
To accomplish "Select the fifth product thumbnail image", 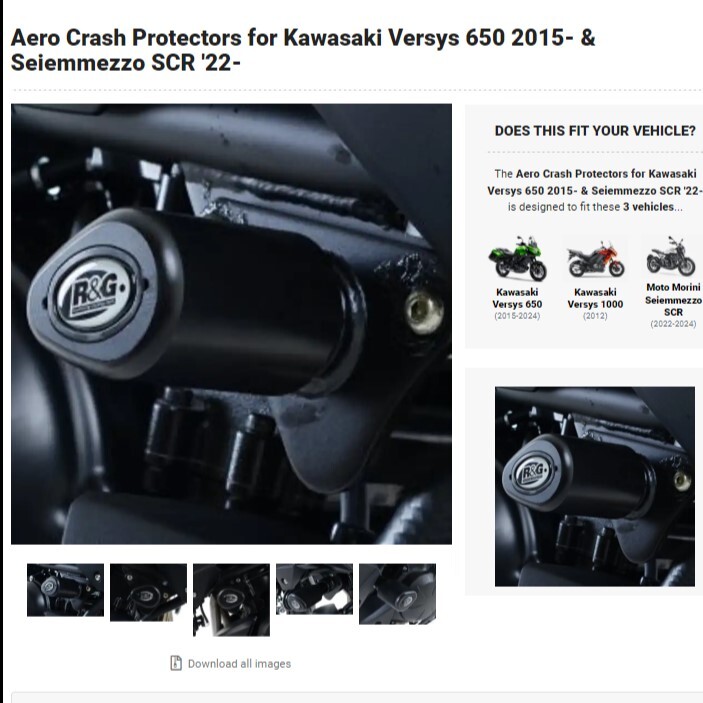I will [397, 594].
